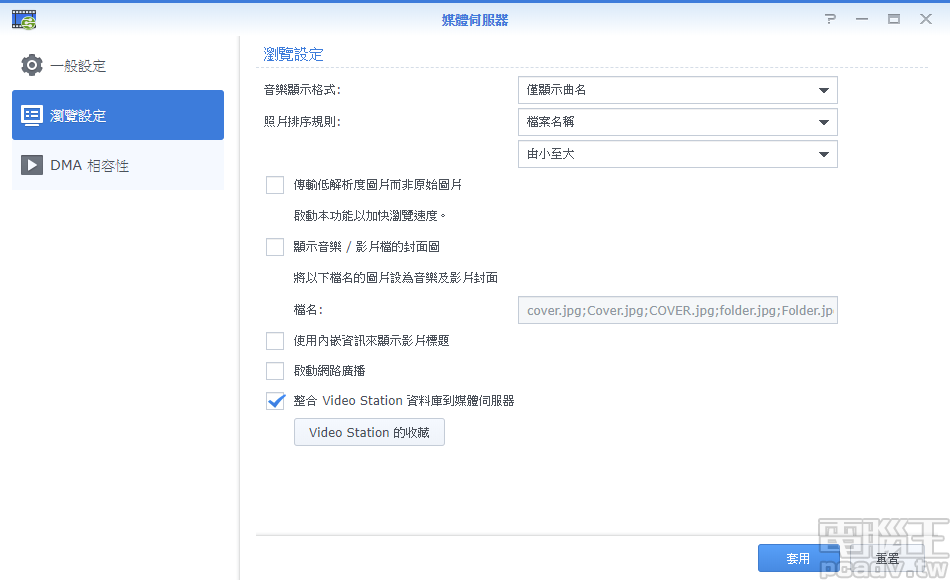Maximize the 媒體伺服器 window
This screenshot has height=580, width=950.
tap(893, 18)
